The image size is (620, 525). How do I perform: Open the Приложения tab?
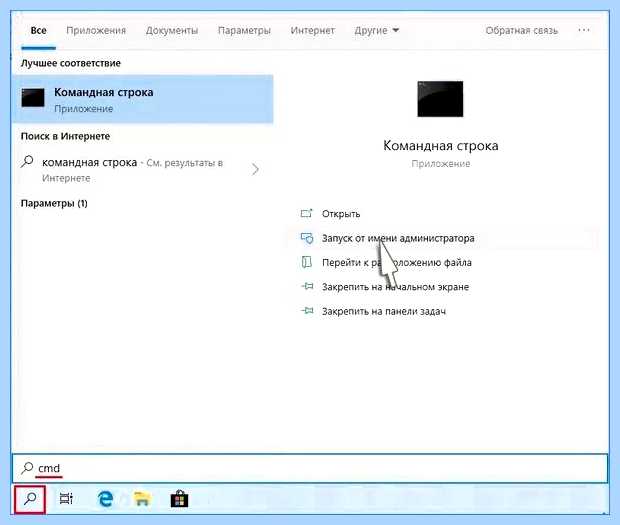[x=96, y=30]
